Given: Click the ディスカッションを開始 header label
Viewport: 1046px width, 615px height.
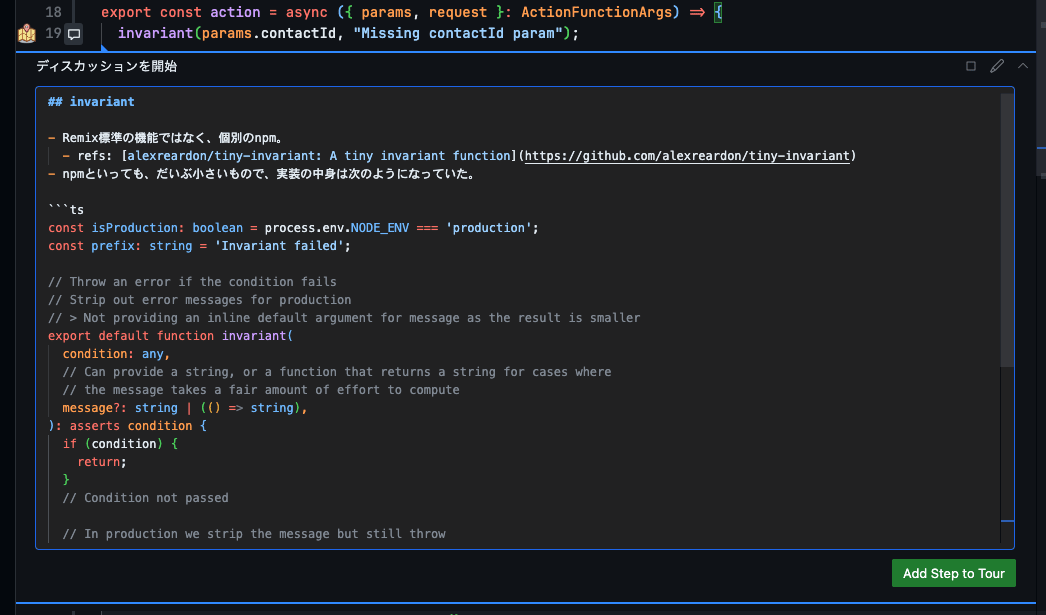Looking at the screenshot, I should point(106,66).
